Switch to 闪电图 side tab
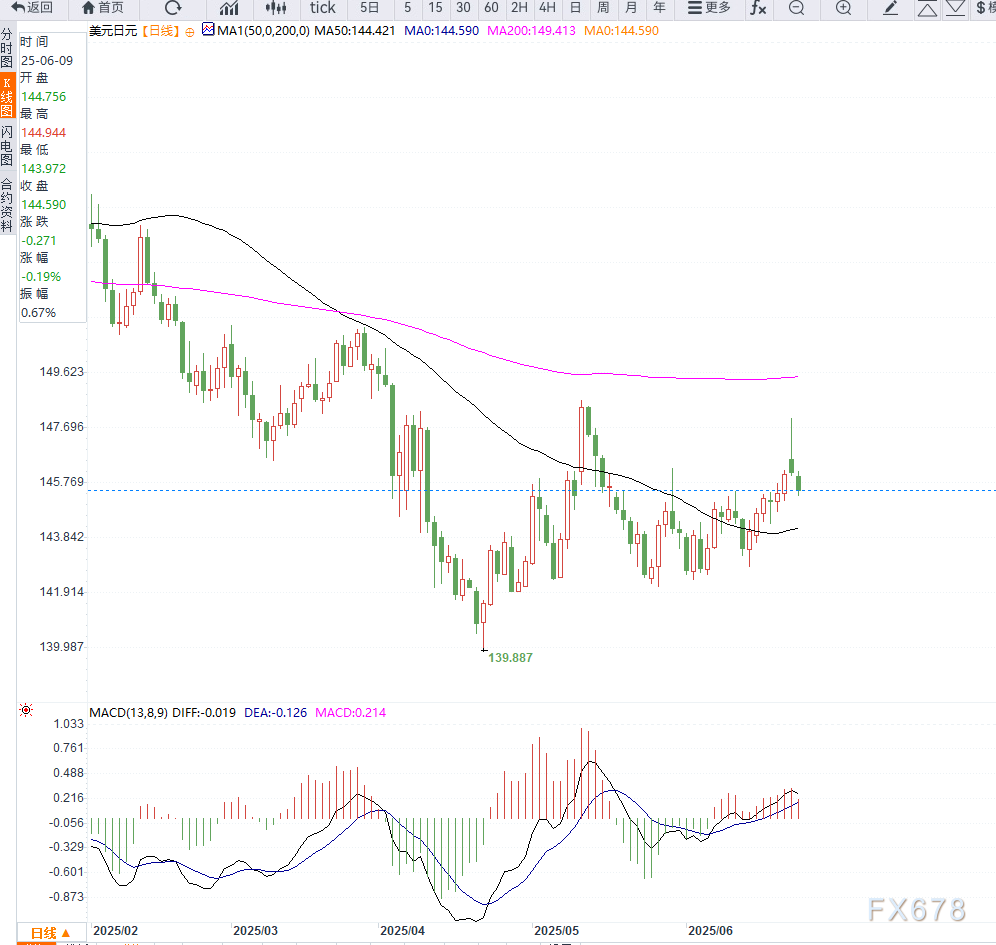Viewport: 996px width, 945px height. pyautogui.click(x=7, y=146)
